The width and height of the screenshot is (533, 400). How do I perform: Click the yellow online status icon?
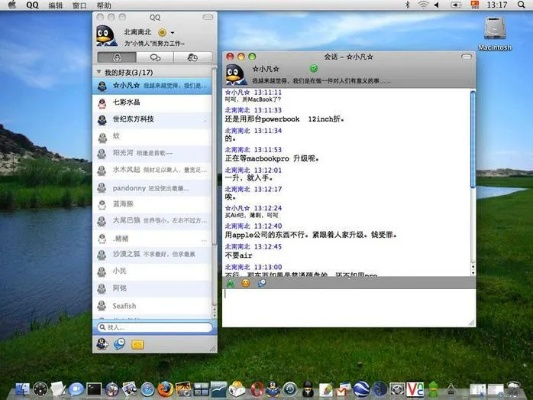162,32
